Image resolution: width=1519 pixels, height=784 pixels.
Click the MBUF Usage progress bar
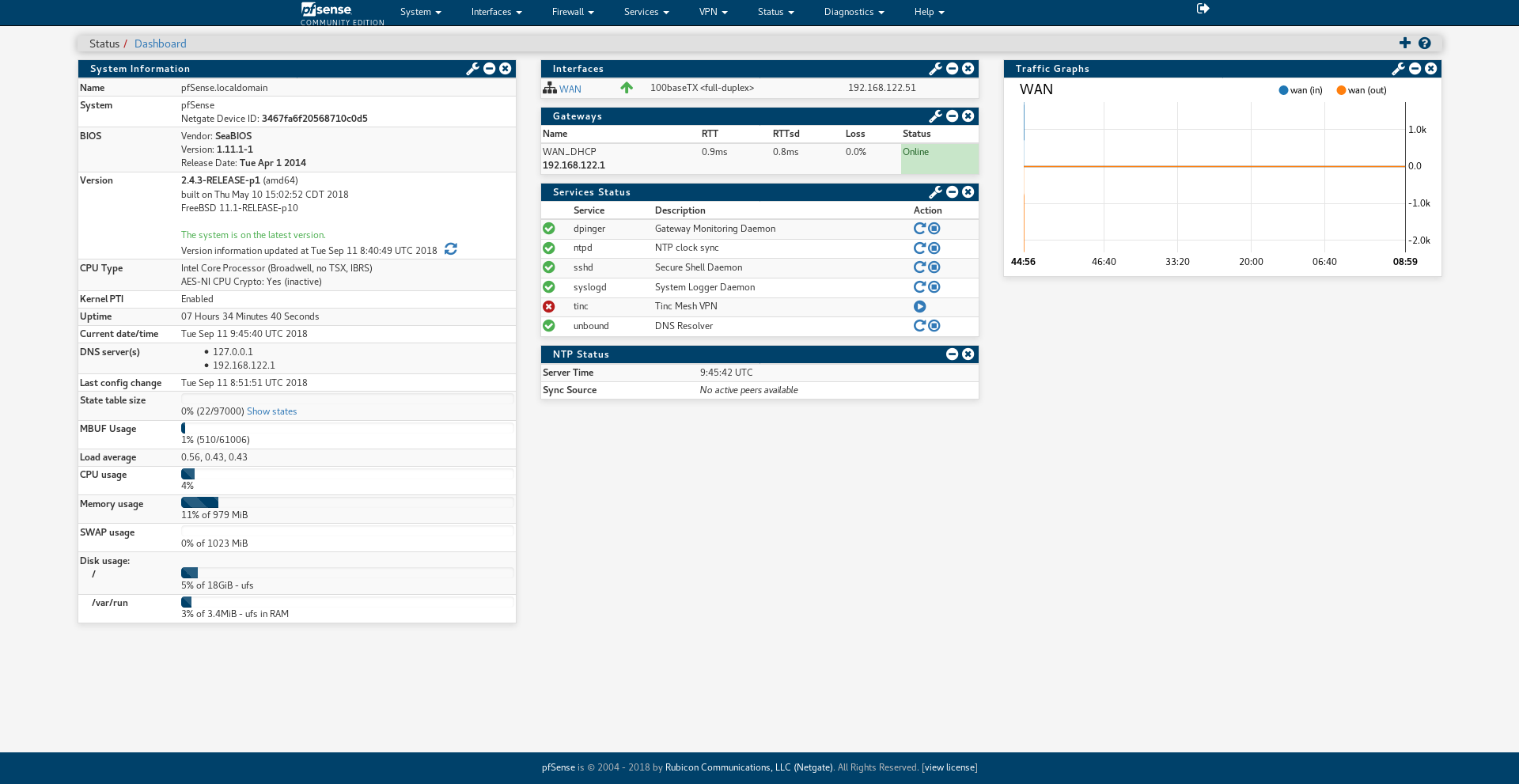click(x=348, y=428)
